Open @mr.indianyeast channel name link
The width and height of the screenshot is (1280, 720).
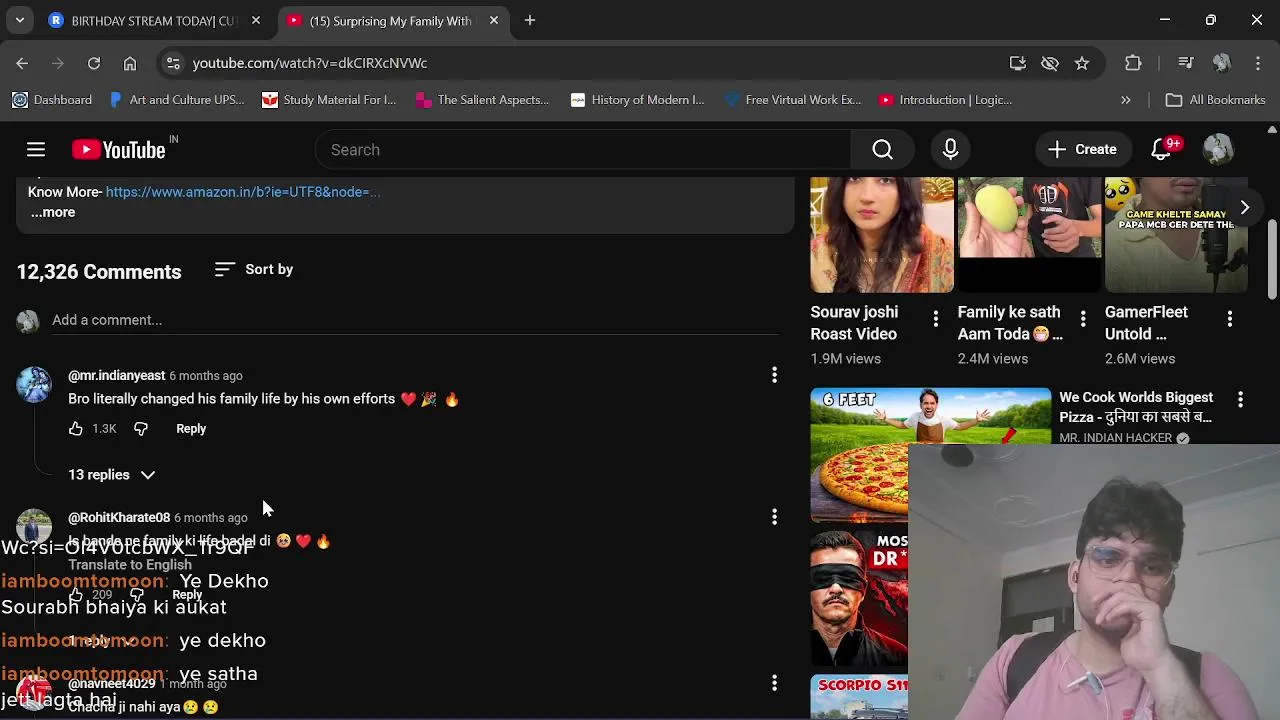pyautogui.click(x=116, y=376)
